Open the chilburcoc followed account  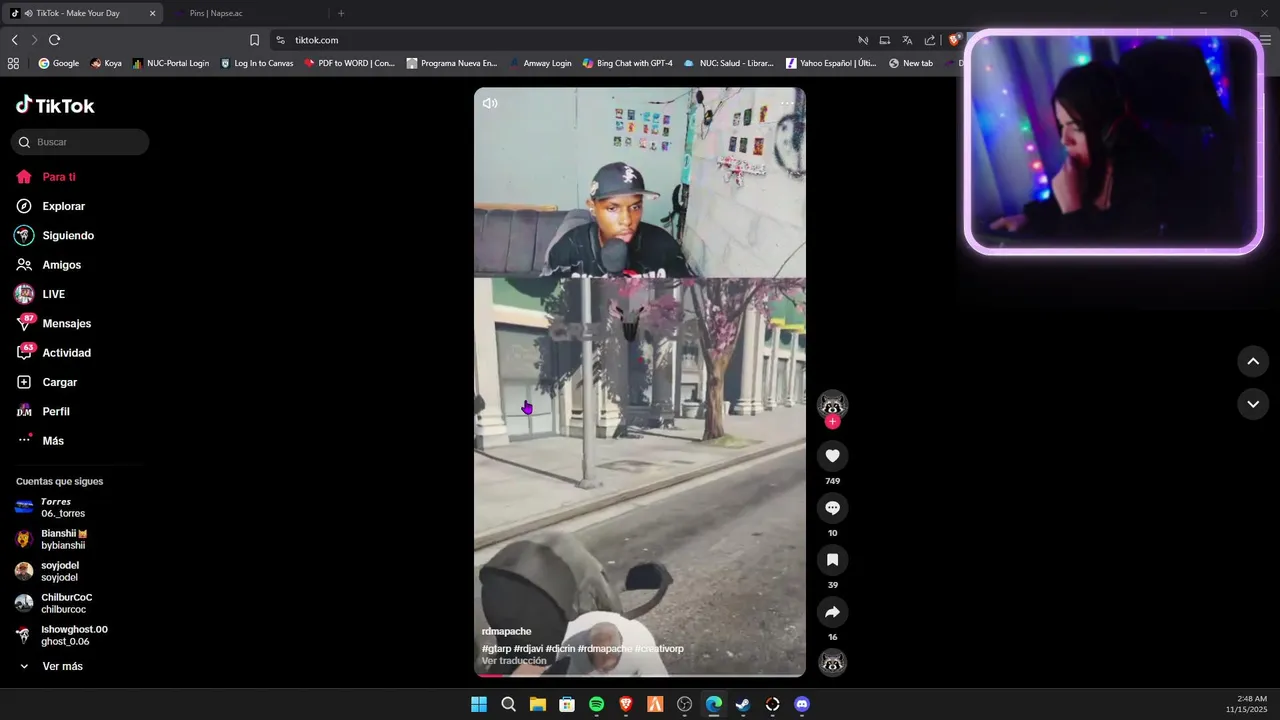pyautogui.click(x=64, y=603)
